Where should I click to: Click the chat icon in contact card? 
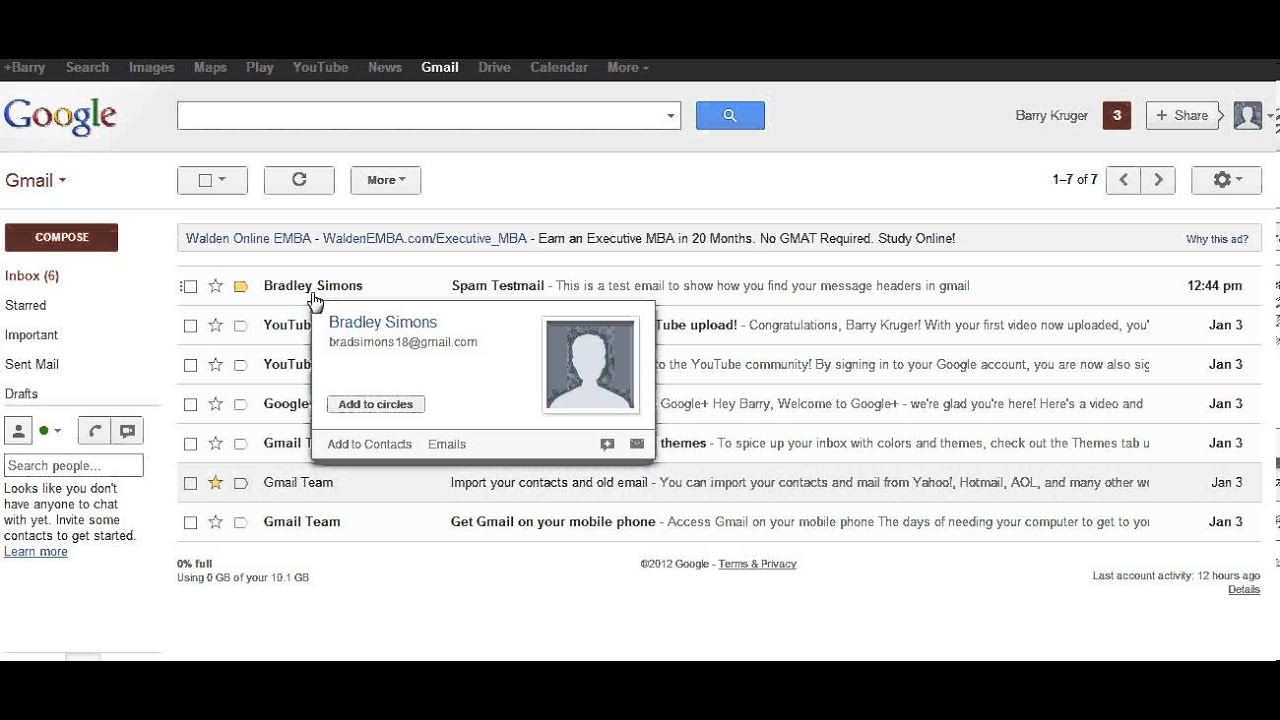pyautogui.click(x=607, y=444)
